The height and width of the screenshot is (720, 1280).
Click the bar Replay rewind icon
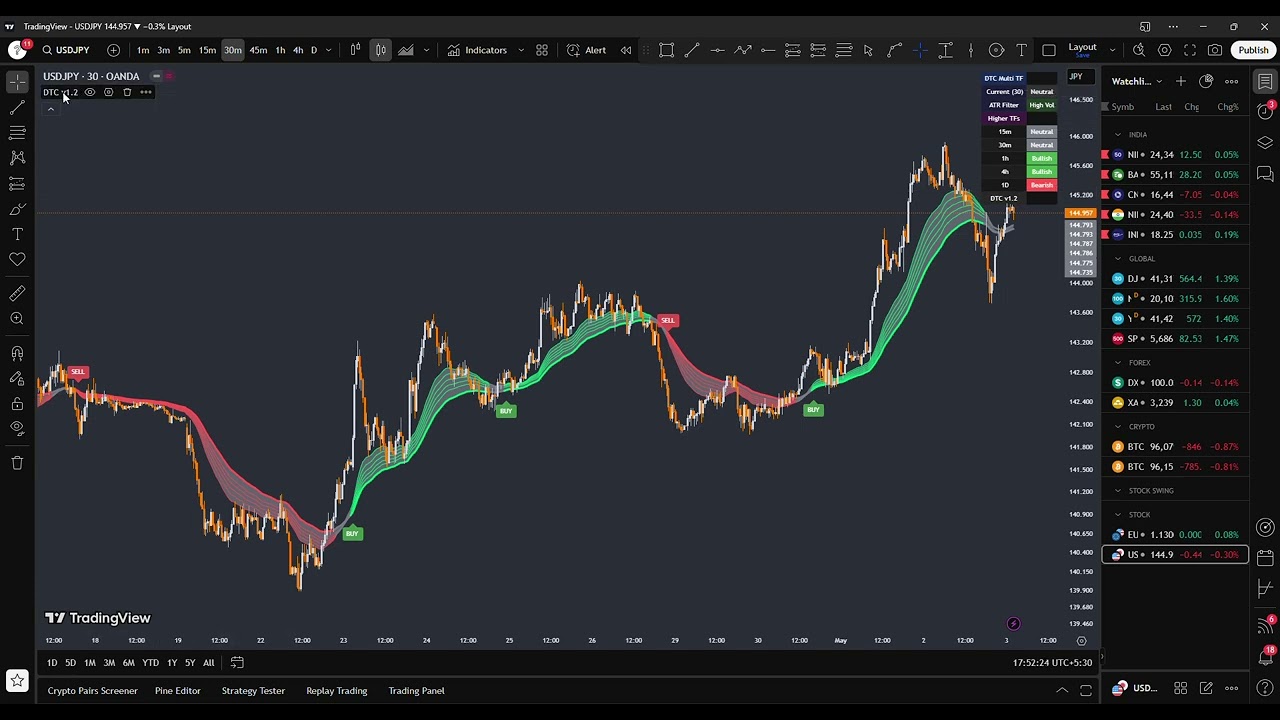[626, 50]
